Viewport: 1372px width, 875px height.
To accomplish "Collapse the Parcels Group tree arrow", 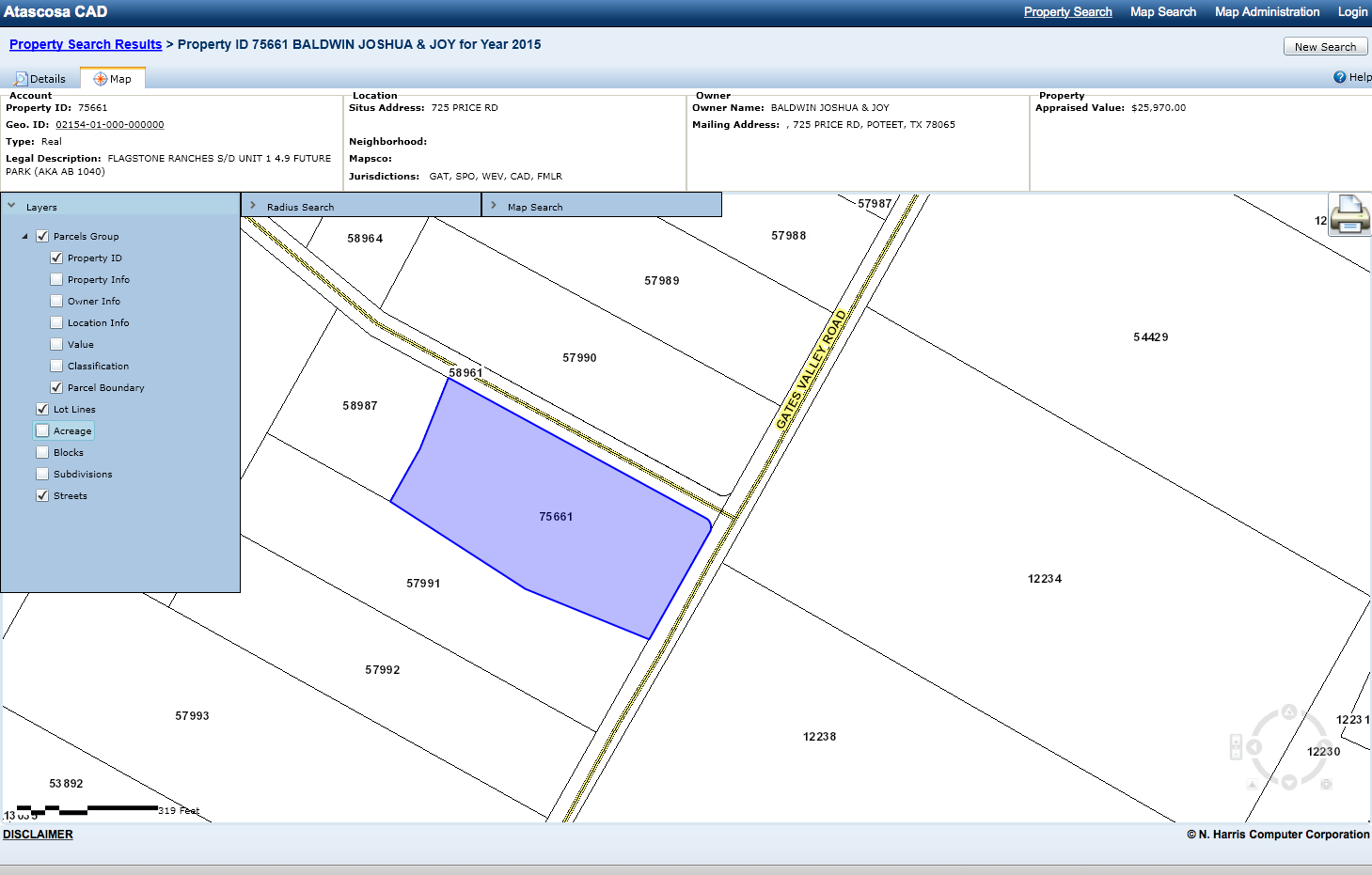I will [x=25, y=237].
